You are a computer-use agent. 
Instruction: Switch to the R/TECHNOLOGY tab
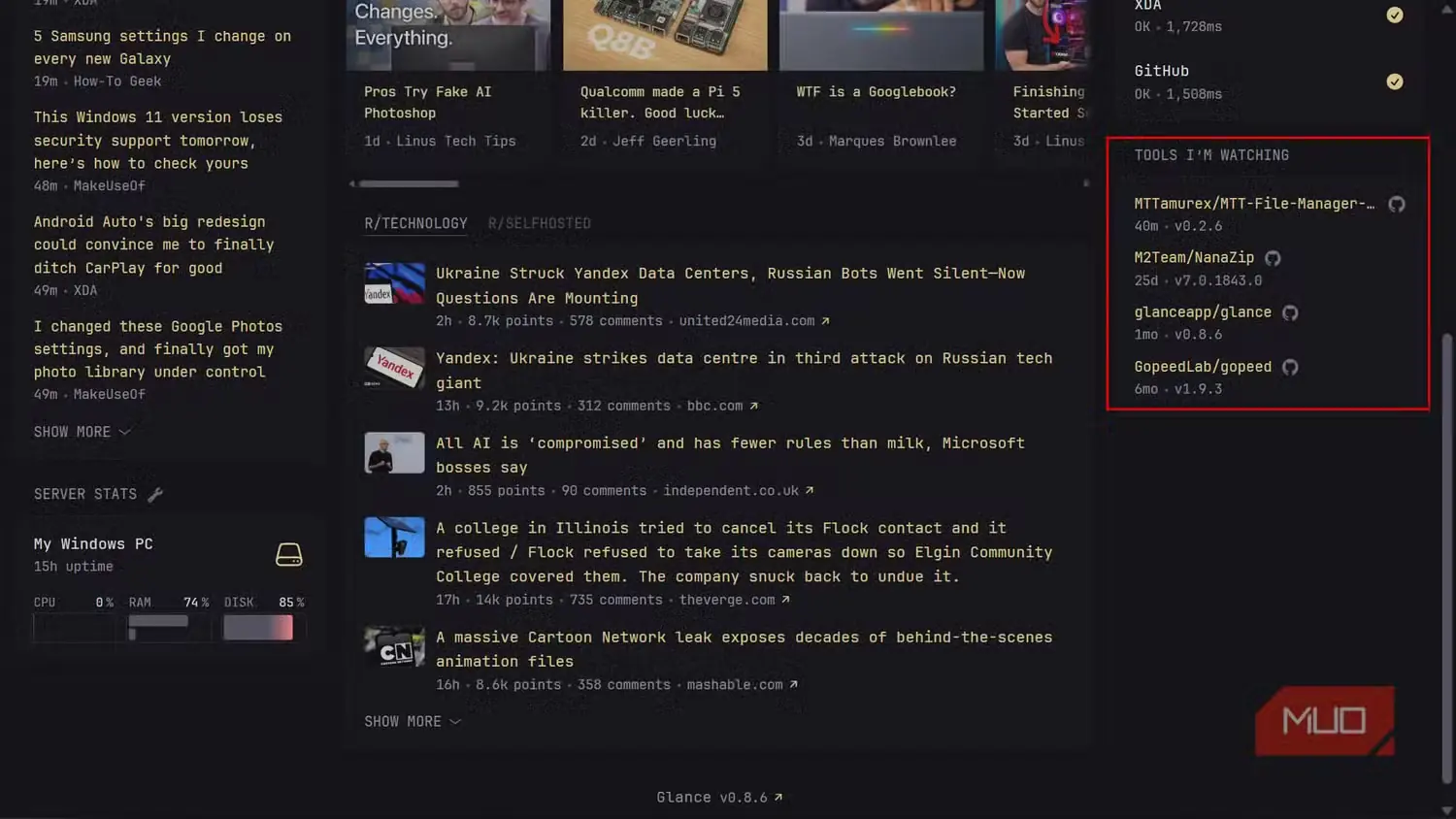[415, 223]
